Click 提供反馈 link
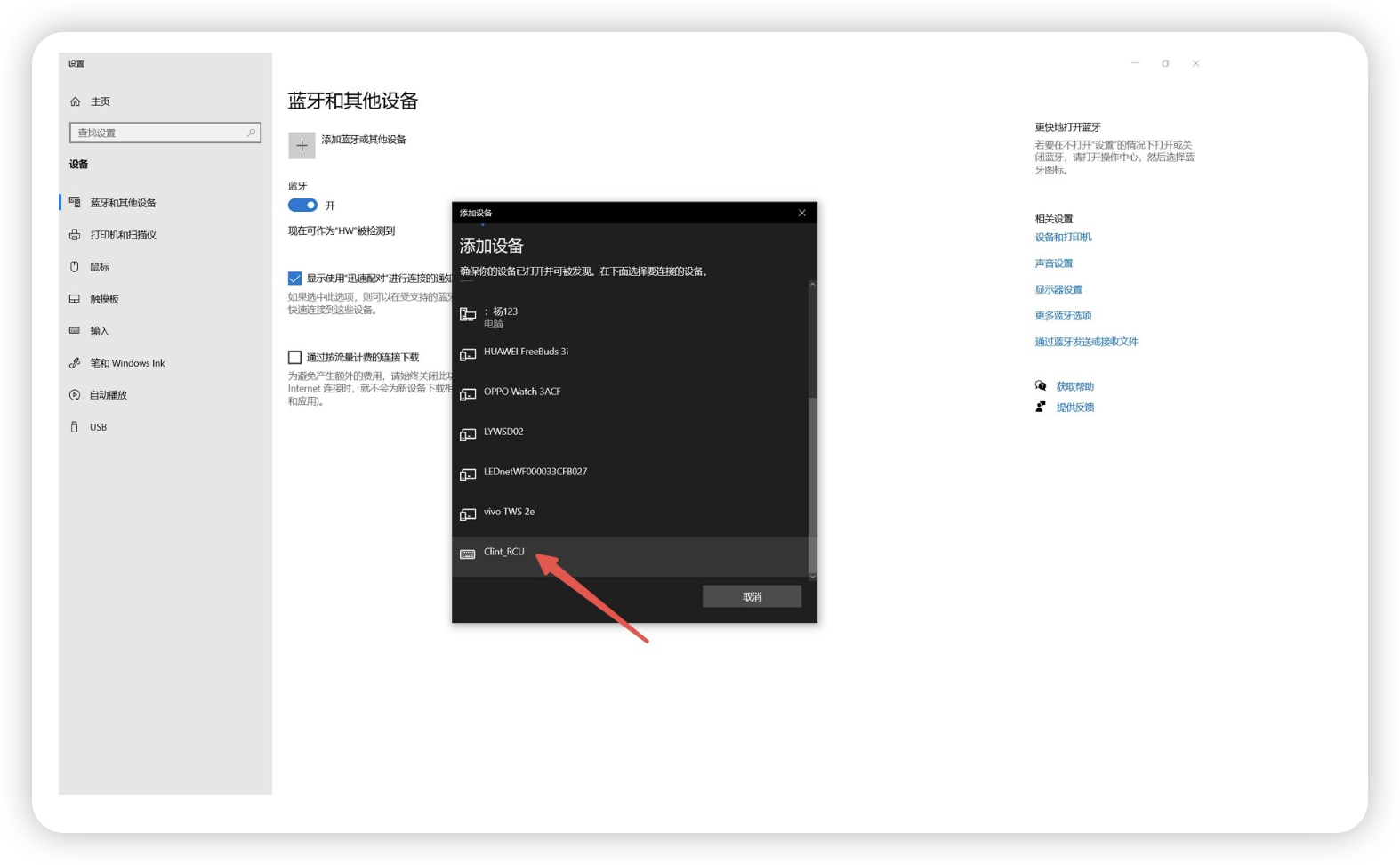This screenshot has height=865, width=1400. [x=1075, y=408]
